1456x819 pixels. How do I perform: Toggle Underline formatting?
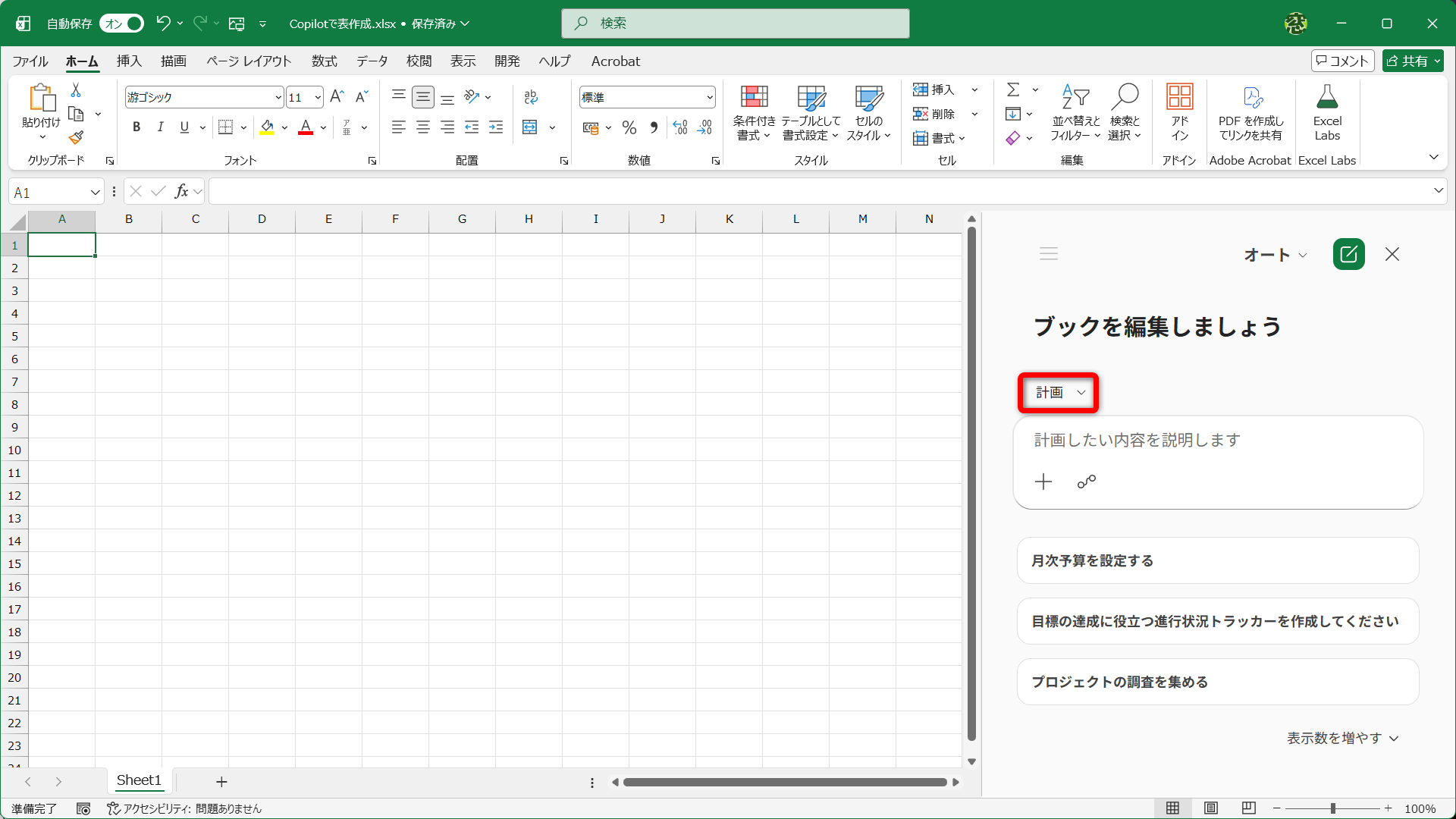click(184, 127)
